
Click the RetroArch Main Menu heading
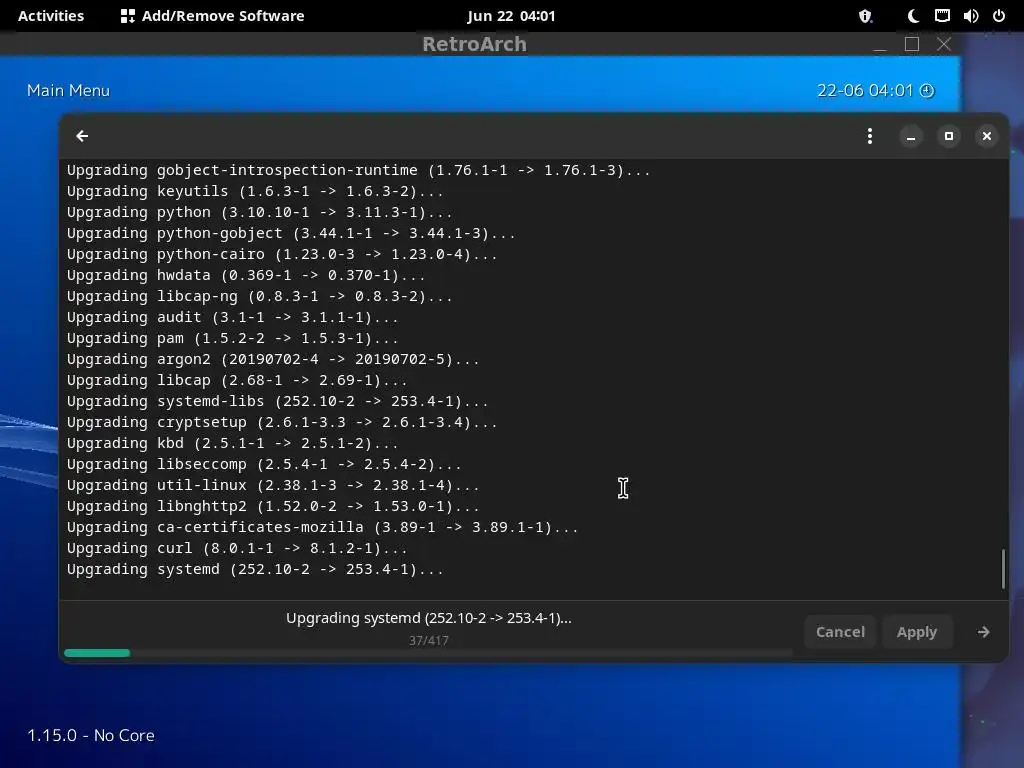coord(69,91)
